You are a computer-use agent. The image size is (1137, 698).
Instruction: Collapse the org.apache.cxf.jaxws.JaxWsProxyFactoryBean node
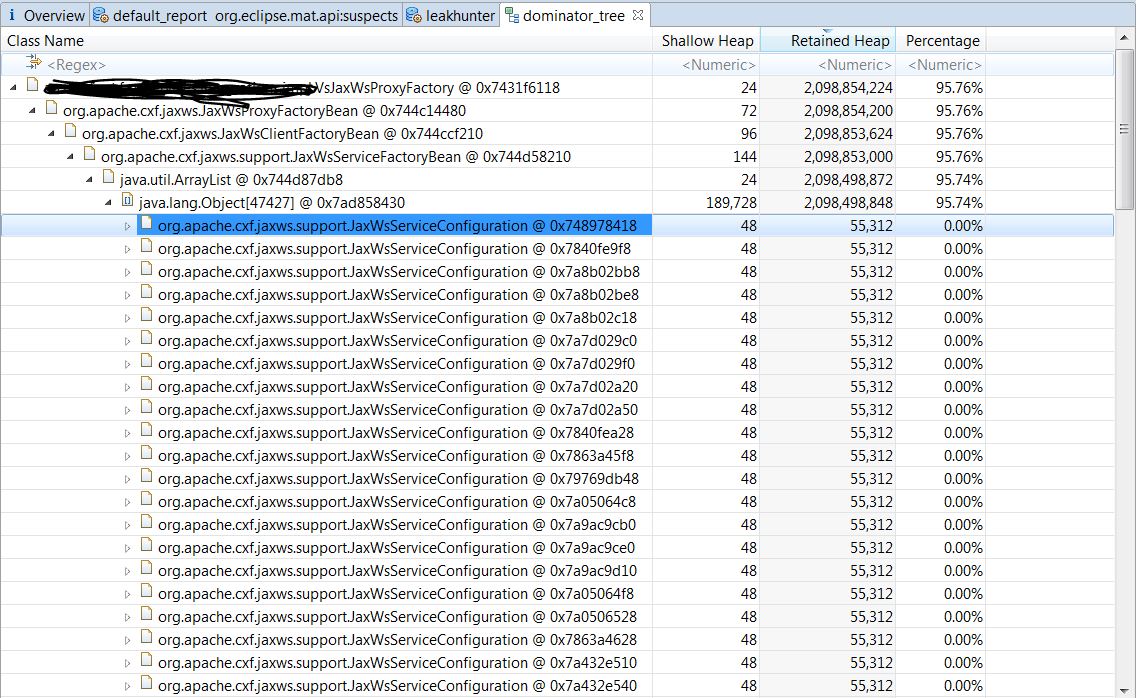point(32,110)
